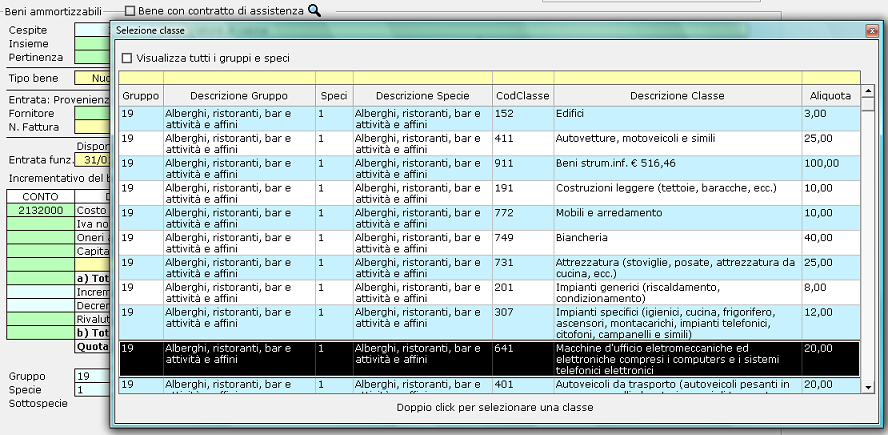Enable Bene con contratto di assistenza checkbox
The width and height of the screenshot is (888, 435).
[x=130, y=10]
